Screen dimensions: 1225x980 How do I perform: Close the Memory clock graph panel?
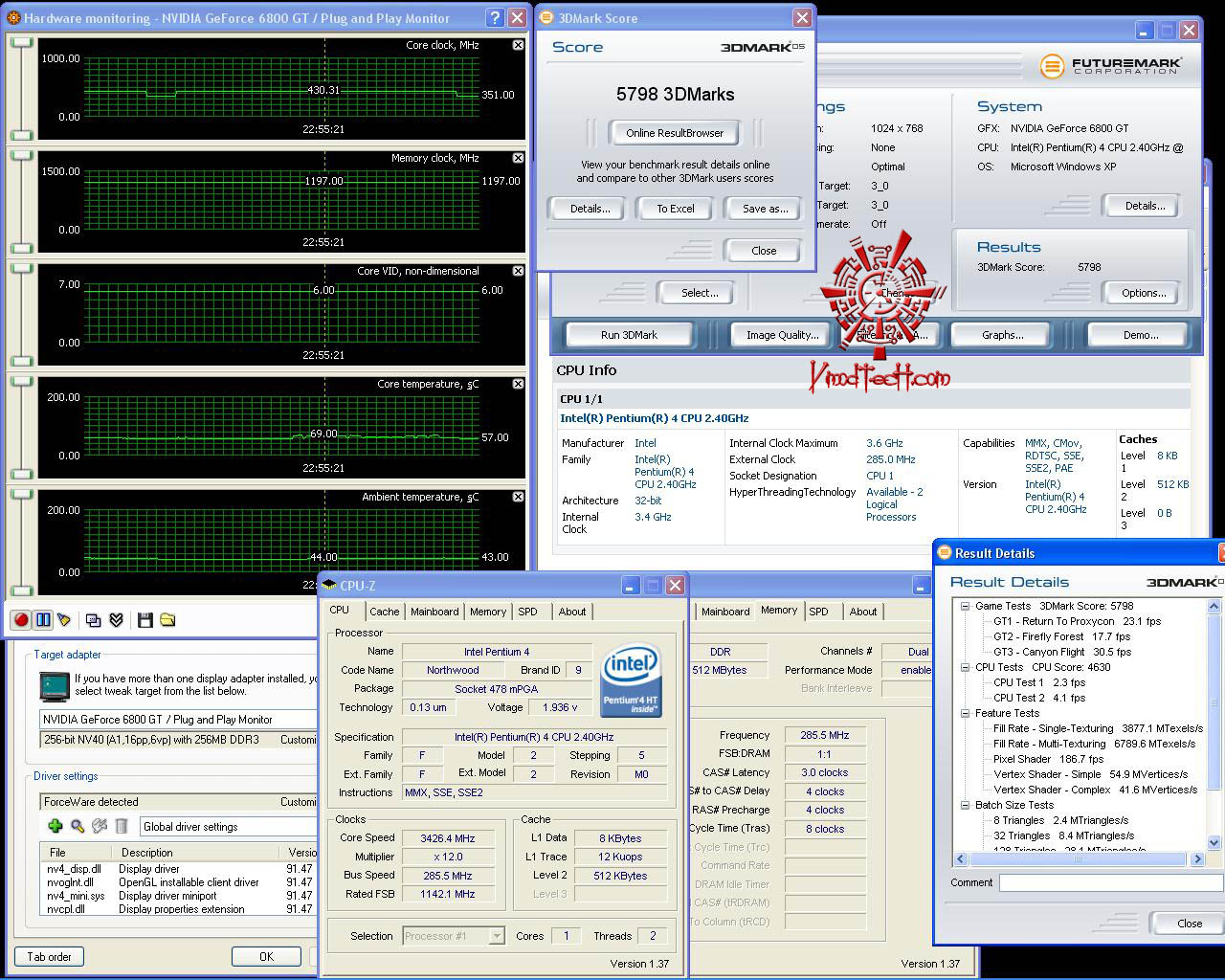tap(518, 158)
